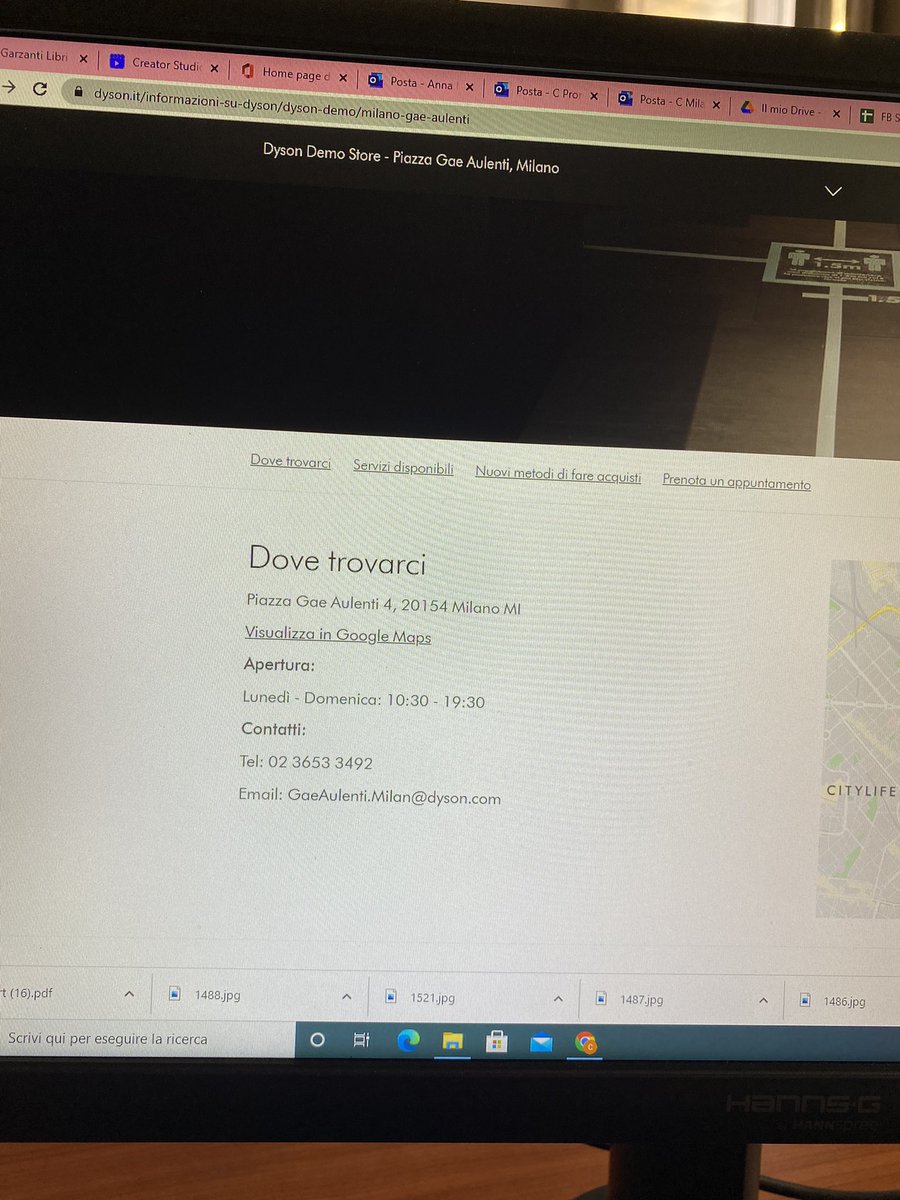Image resolution: width=900 pixels, height=1200 pixels.
Task: Click the Dove trovarci heading
Action: (x=337, y=560)
